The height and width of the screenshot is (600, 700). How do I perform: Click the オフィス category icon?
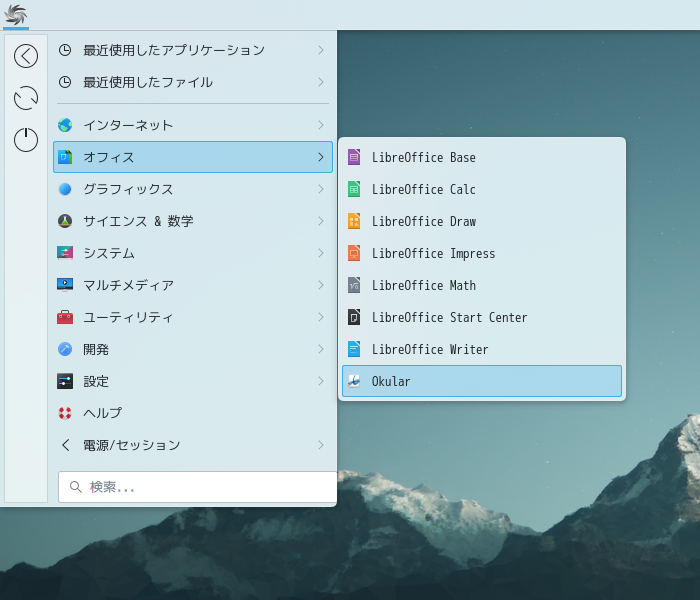click(65, 157)
